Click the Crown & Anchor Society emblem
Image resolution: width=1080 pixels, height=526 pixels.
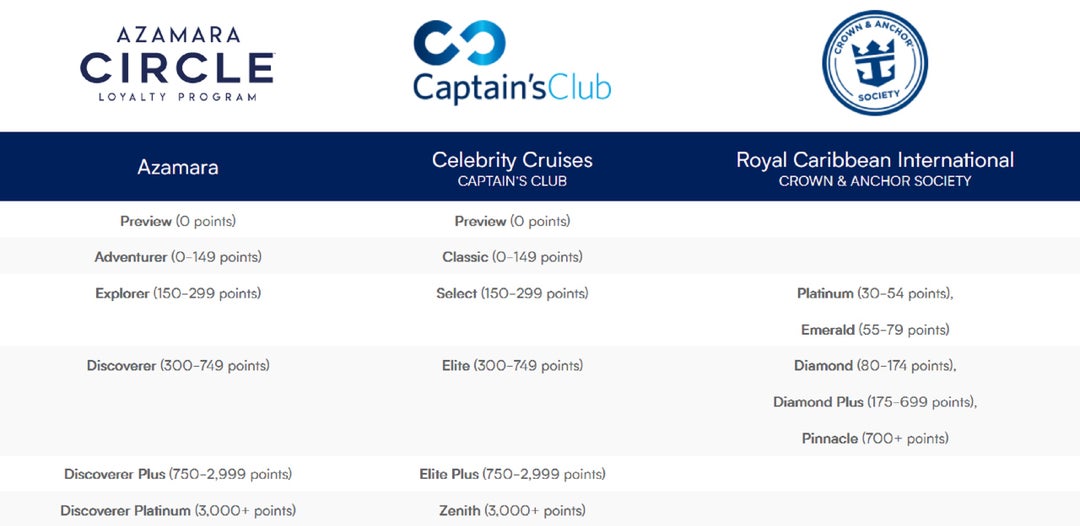coord(875,63)
